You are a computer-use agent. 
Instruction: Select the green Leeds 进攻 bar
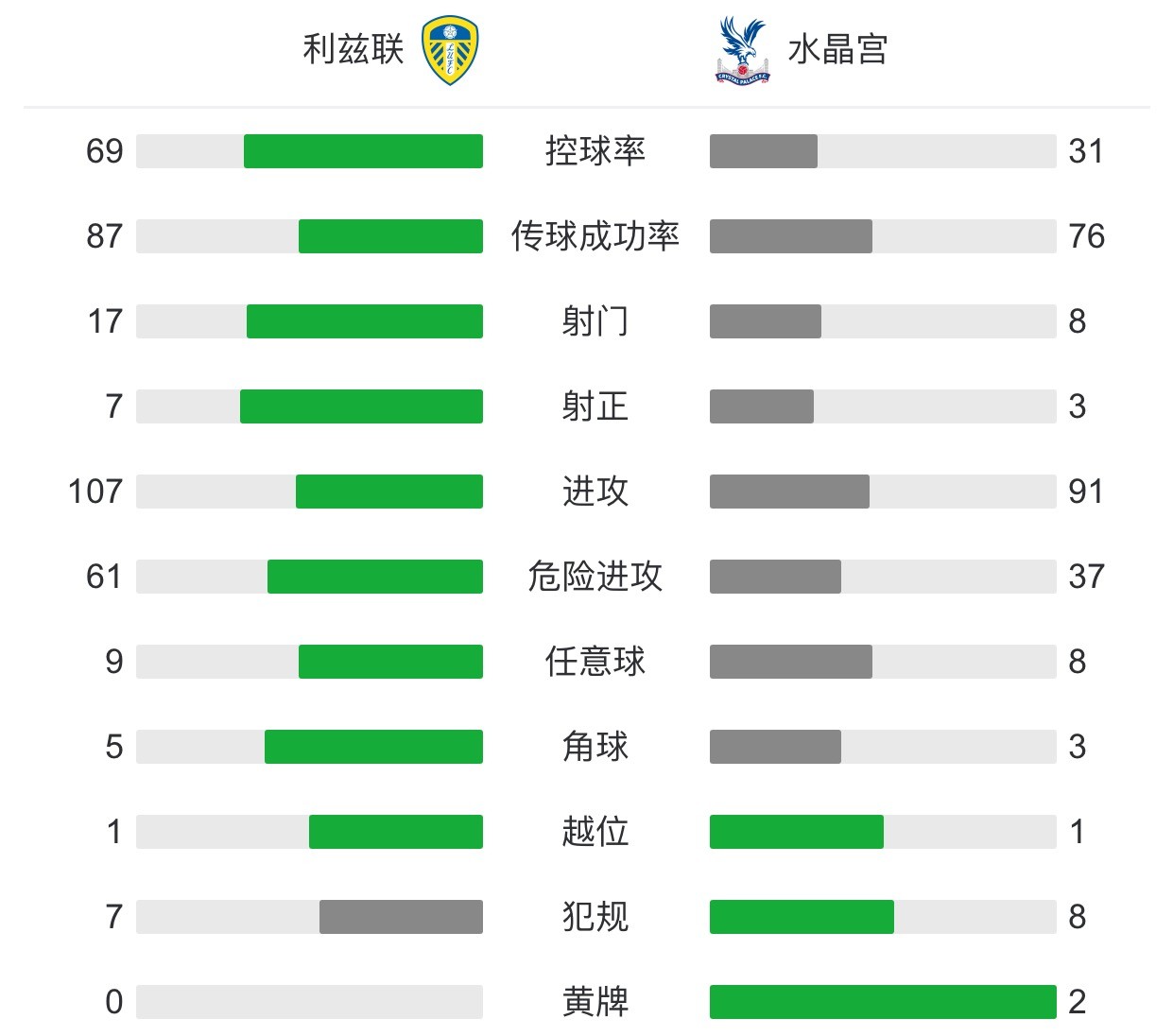click(x=389, y=492)
